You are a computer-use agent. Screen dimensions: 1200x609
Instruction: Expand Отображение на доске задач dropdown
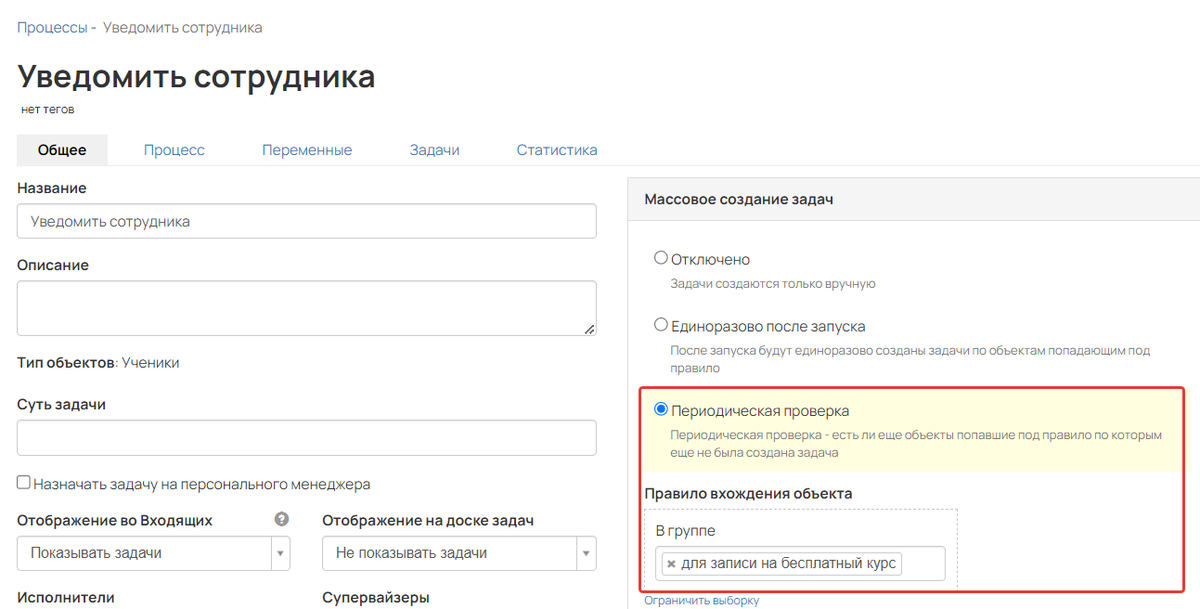458,553
